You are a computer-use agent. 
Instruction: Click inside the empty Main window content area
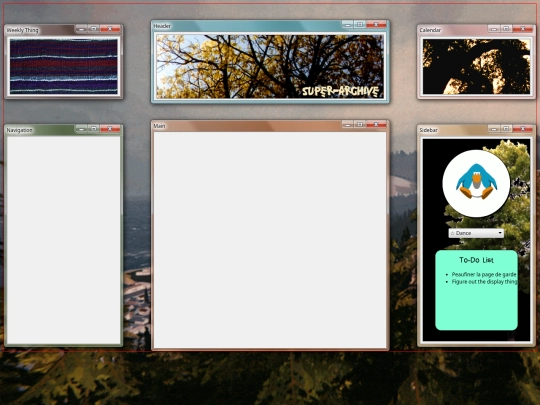click(270, 240)
